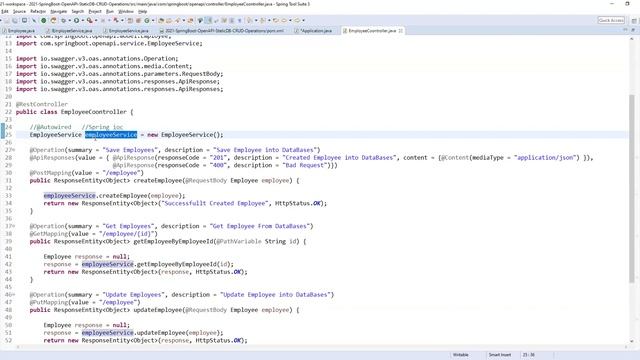Go to Last Edit Location icon
Viewport: 640px width, 360px height.
tap(276, 20)
